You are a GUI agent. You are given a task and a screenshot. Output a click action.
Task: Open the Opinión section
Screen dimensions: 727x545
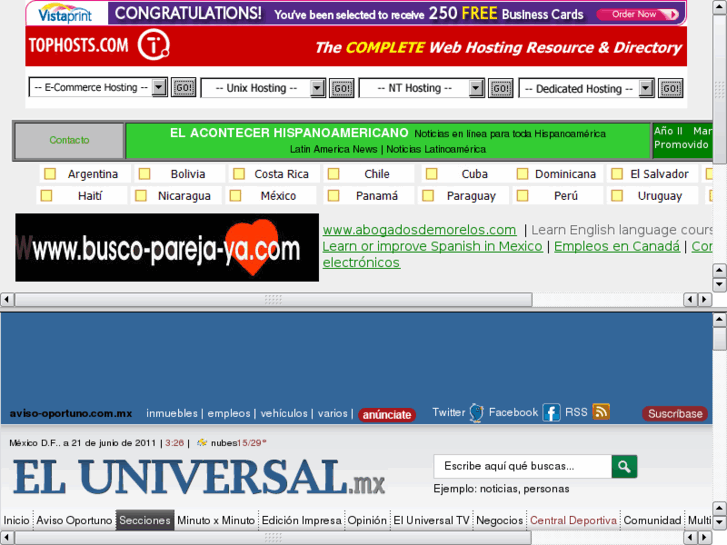tap(367, 520)
